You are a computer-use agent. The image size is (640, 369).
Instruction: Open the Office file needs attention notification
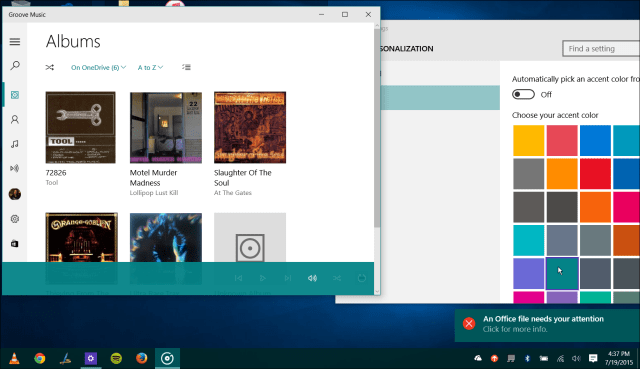[x=547, y=325]
